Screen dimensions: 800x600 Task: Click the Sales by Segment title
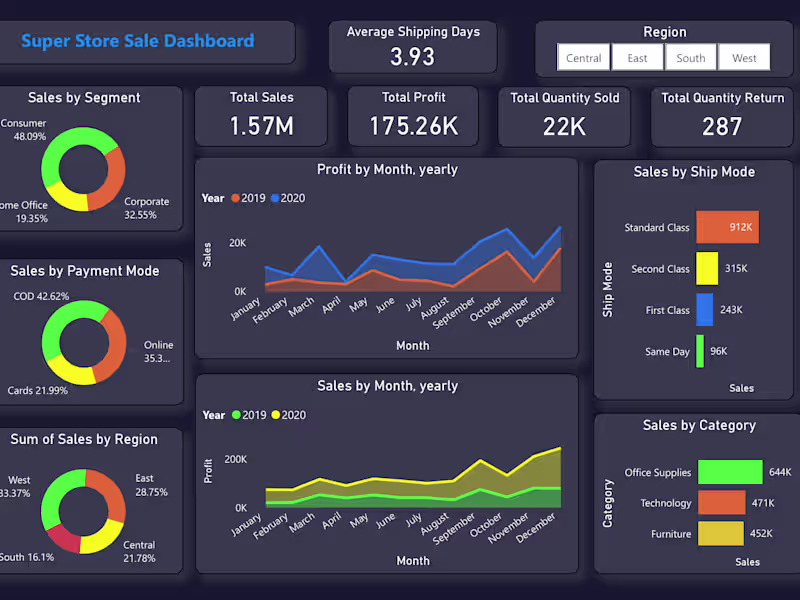click(84, 97)
